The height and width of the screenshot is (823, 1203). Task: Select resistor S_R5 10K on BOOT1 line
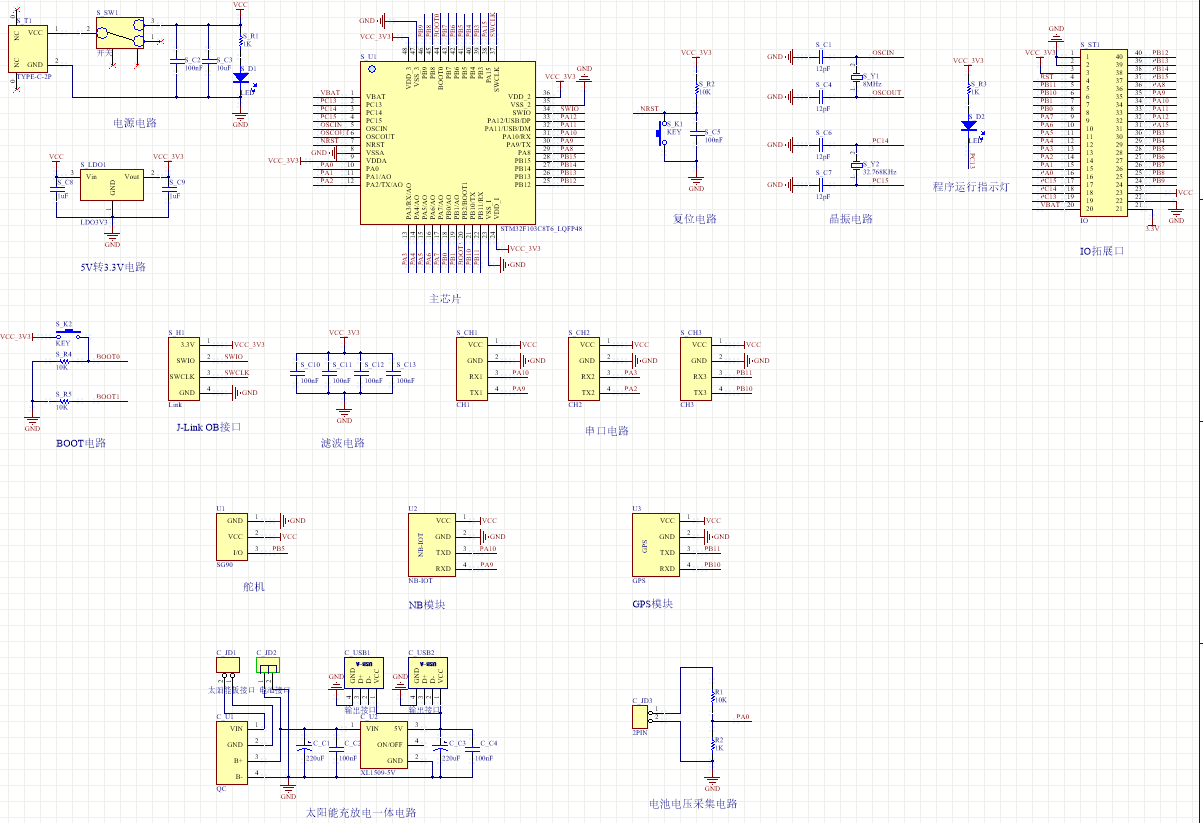64,400
